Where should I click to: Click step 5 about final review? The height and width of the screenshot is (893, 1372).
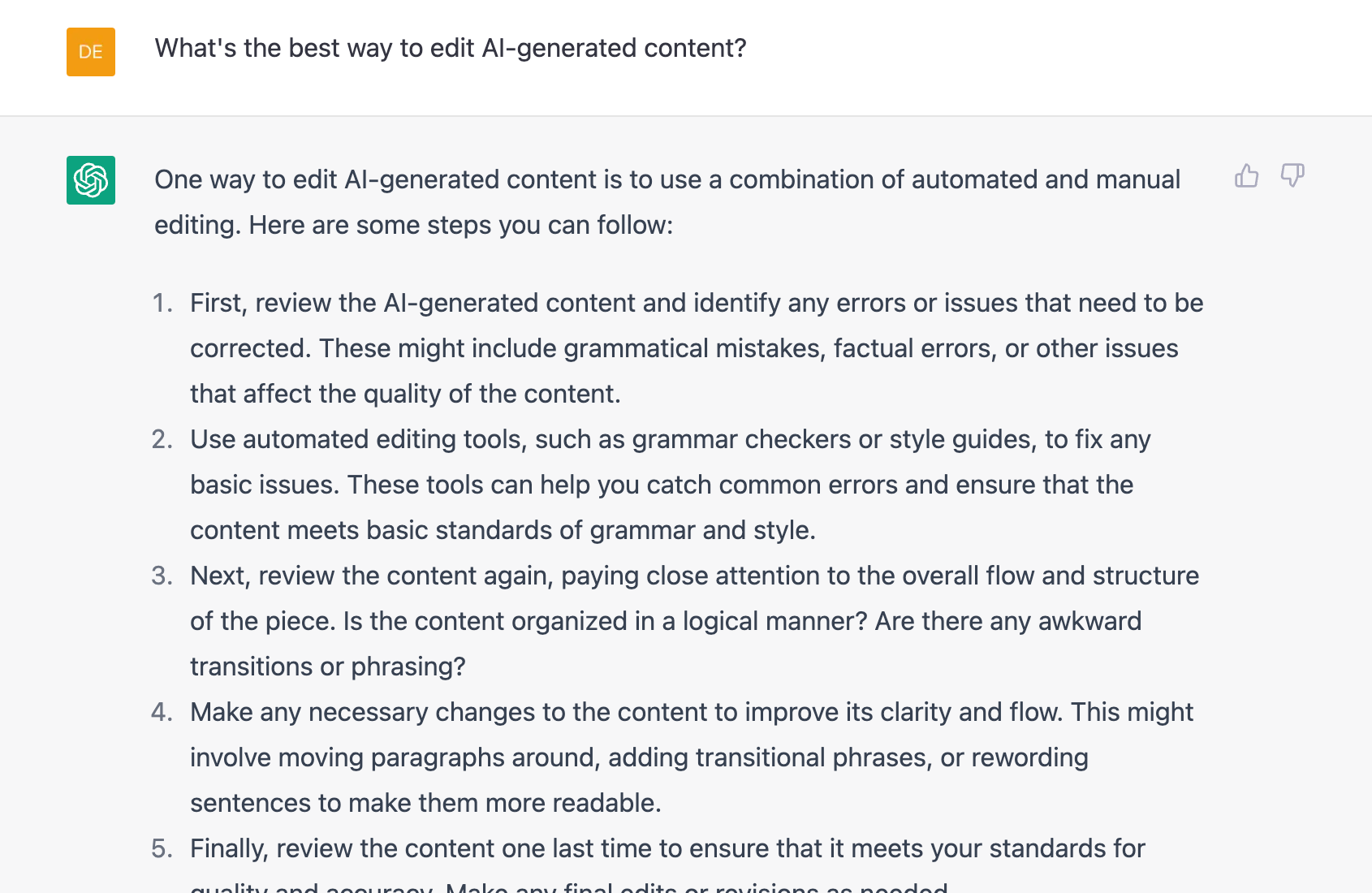pyautogui.click(x=666, y=848)
